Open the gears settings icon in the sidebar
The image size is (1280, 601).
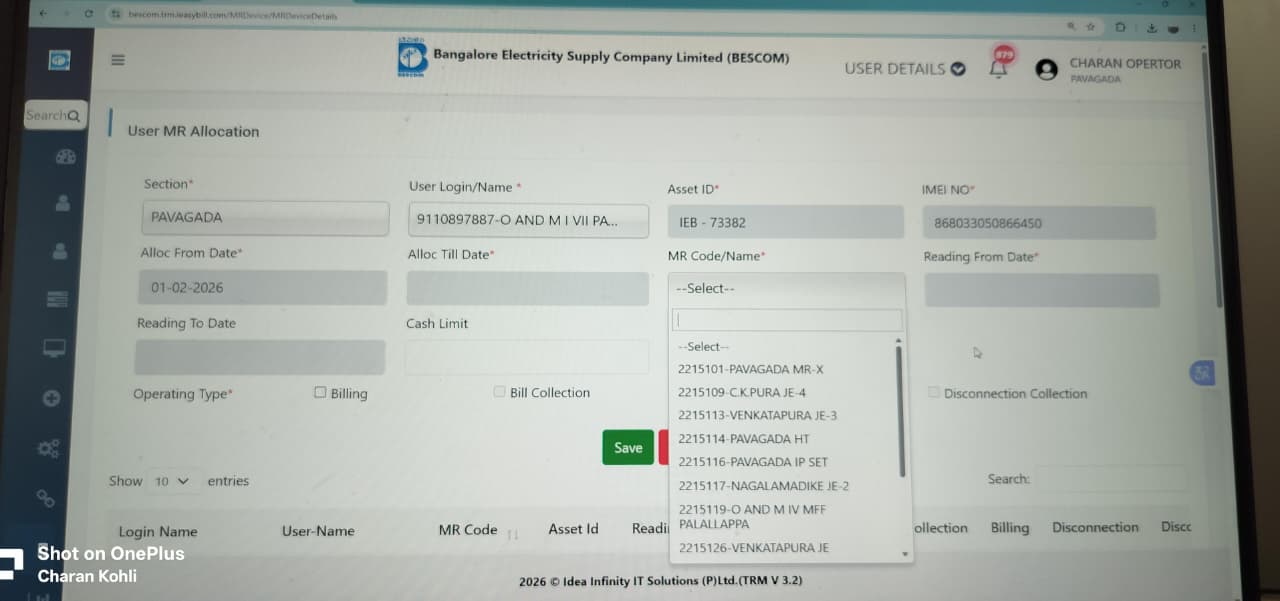point(48,448)
